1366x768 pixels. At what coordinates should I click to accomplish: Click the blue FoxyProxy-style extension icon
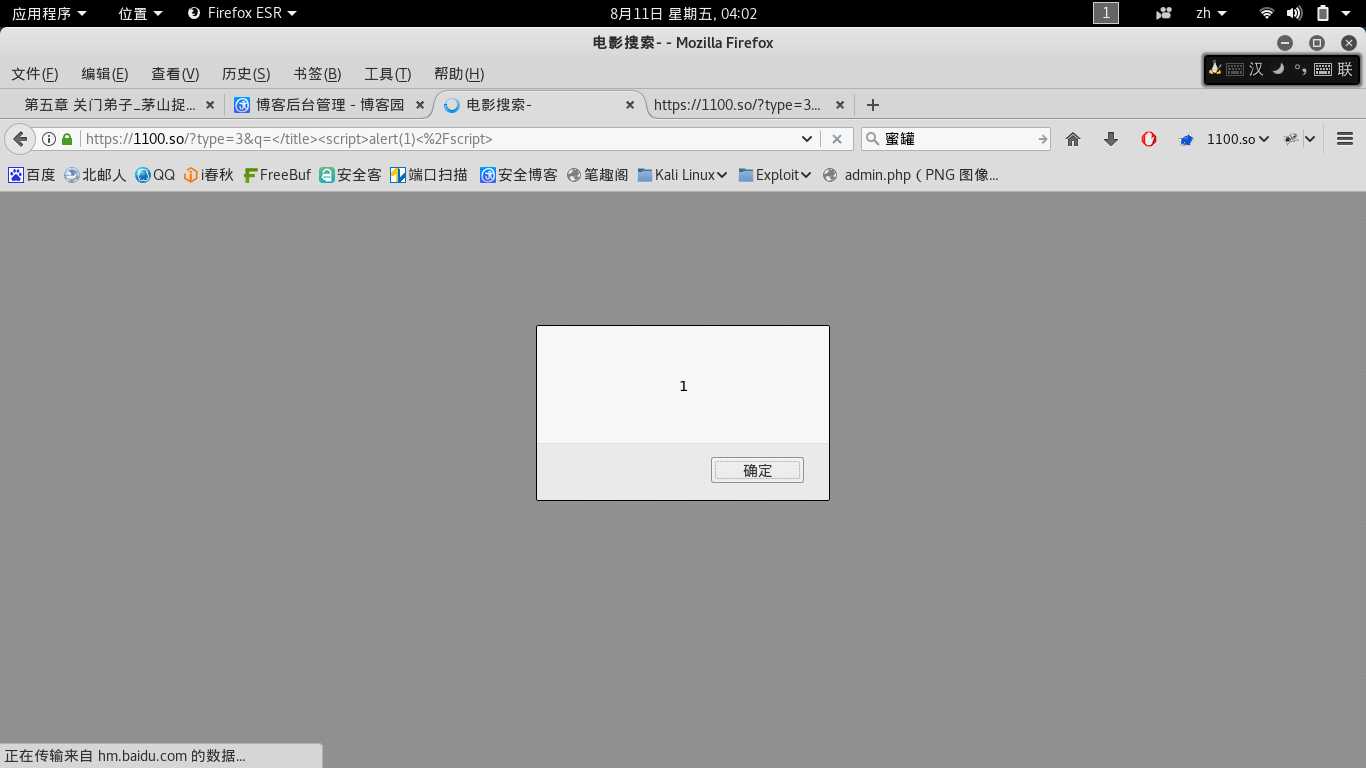(1186, 139)
